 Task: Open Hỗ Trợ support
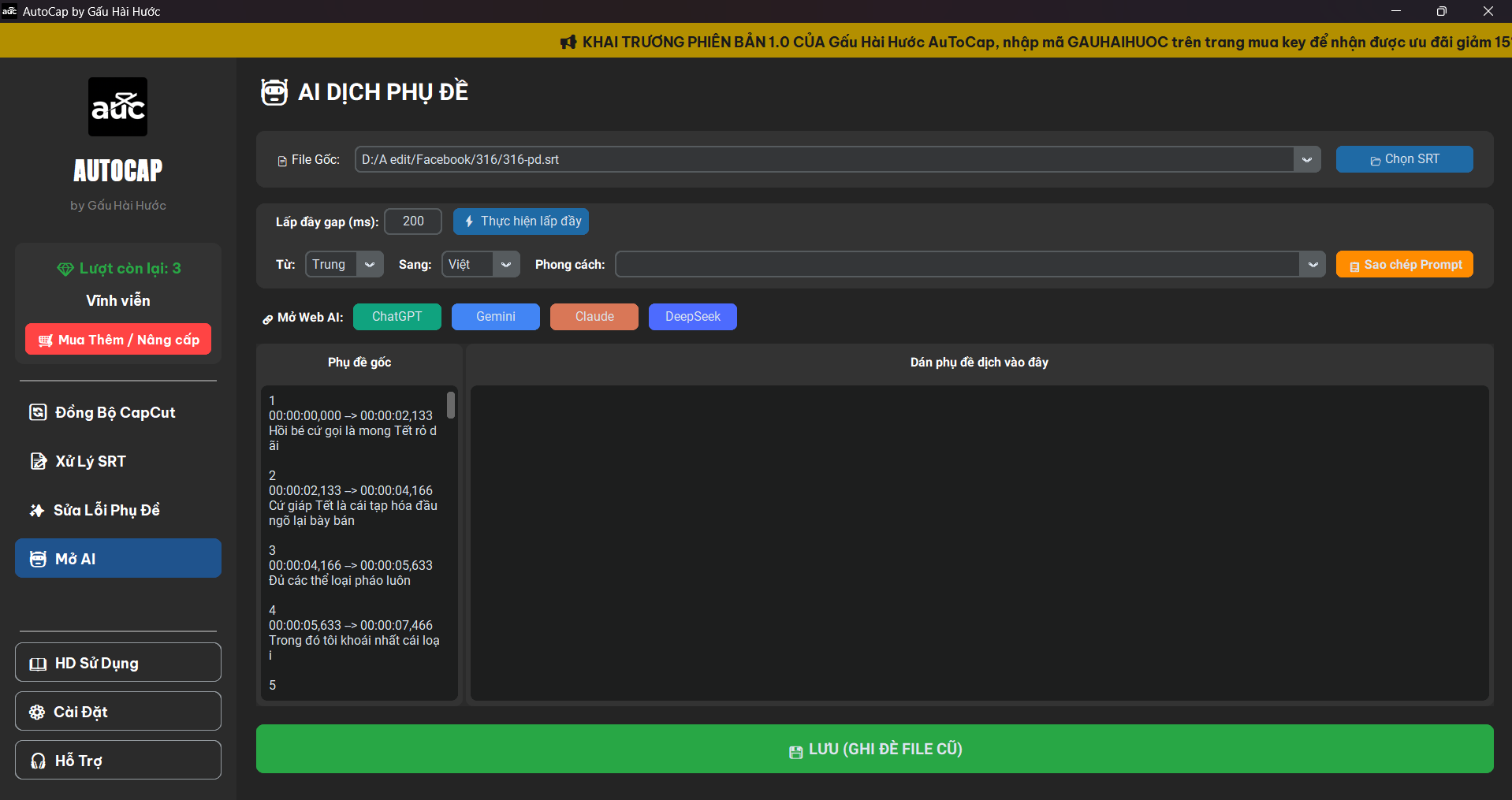118,760
